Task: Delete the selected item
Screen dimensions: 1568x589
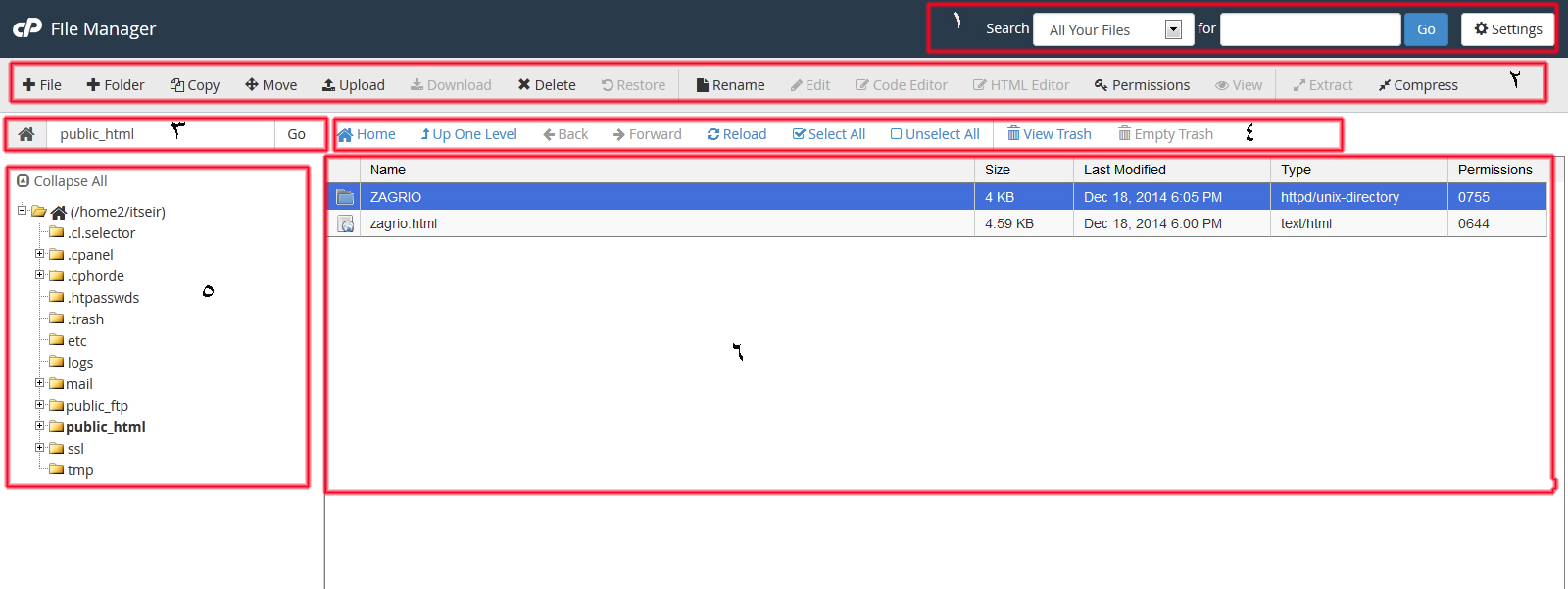Action: (x=547, y=85)
